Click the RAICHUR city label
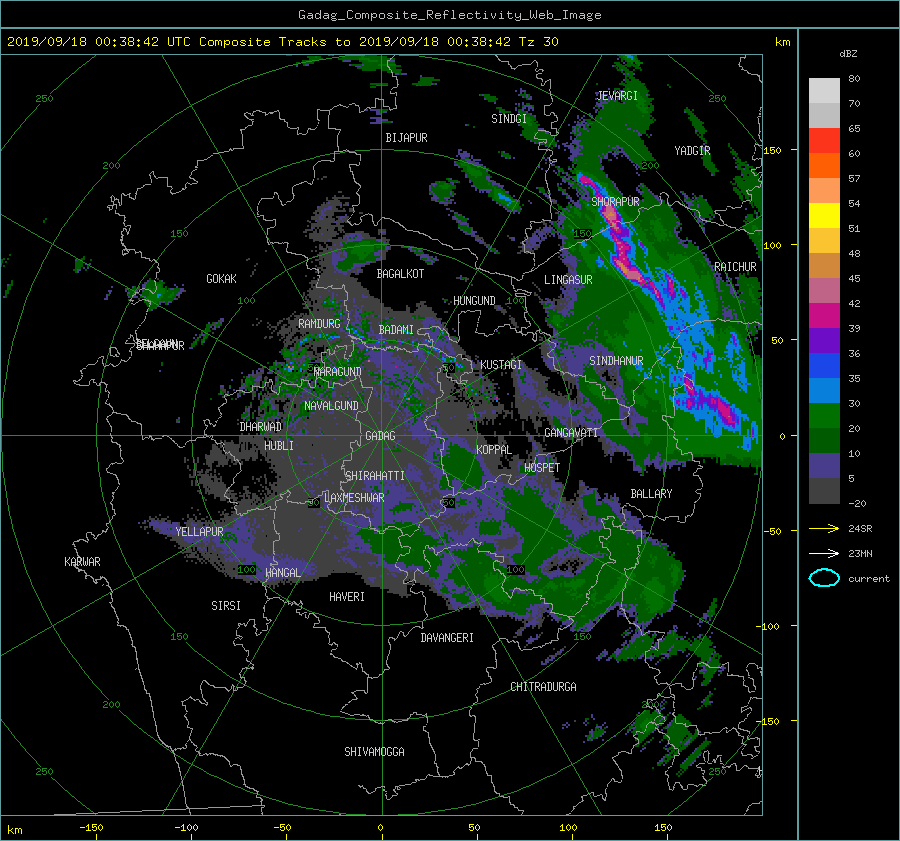The image size is (900, 841). pos(735,267)
